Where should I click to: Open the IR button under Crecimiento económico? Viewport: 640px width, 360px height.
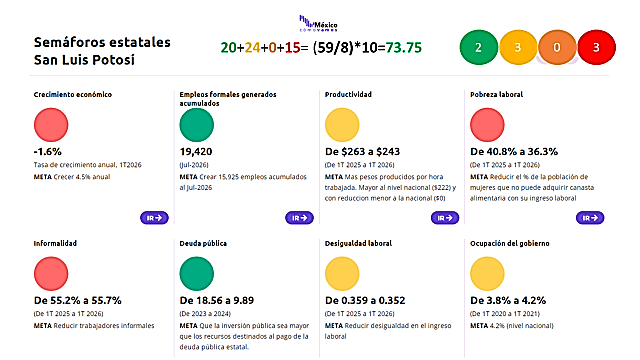(x=154, y=218)
